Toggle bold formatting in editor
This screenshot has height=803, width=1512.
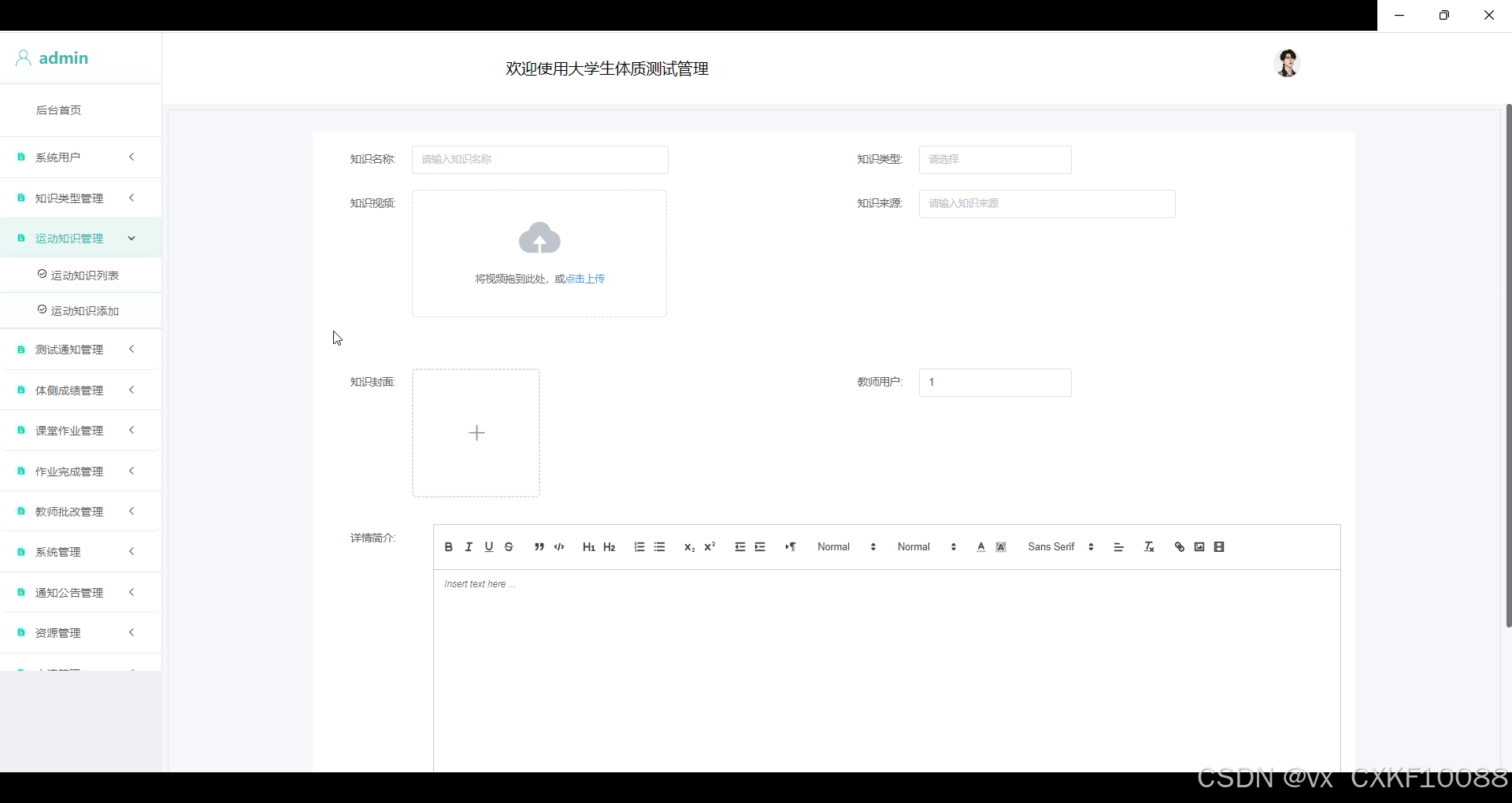click(448, 547)
